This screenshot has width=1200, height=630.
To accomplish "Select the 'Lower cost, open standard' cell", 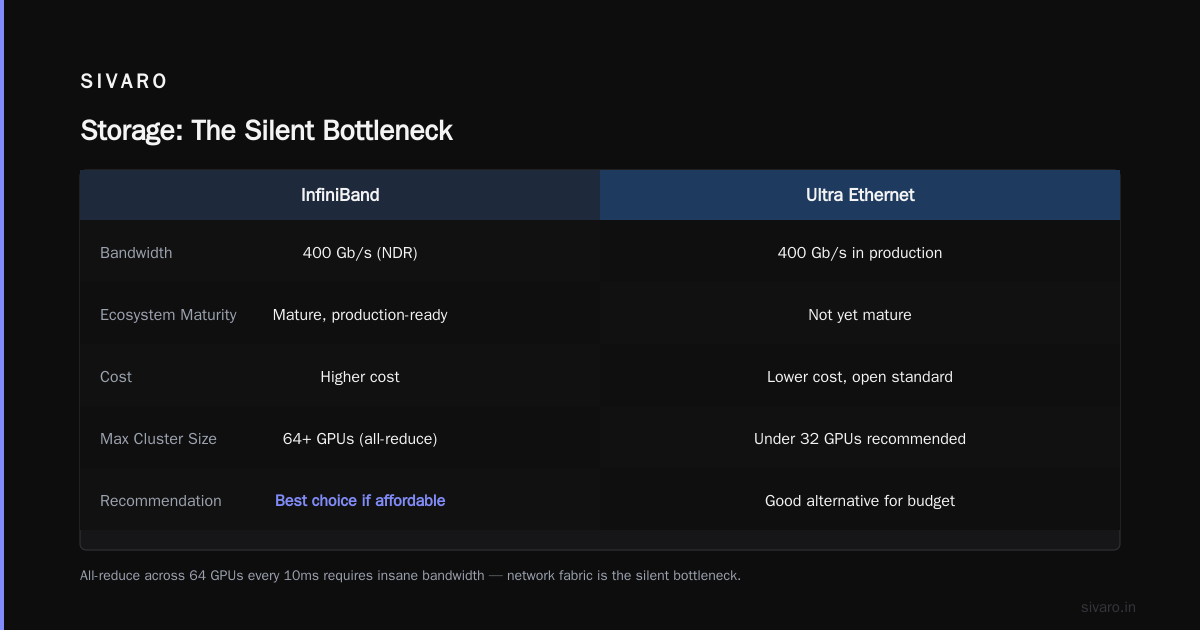I will [860, 377].
